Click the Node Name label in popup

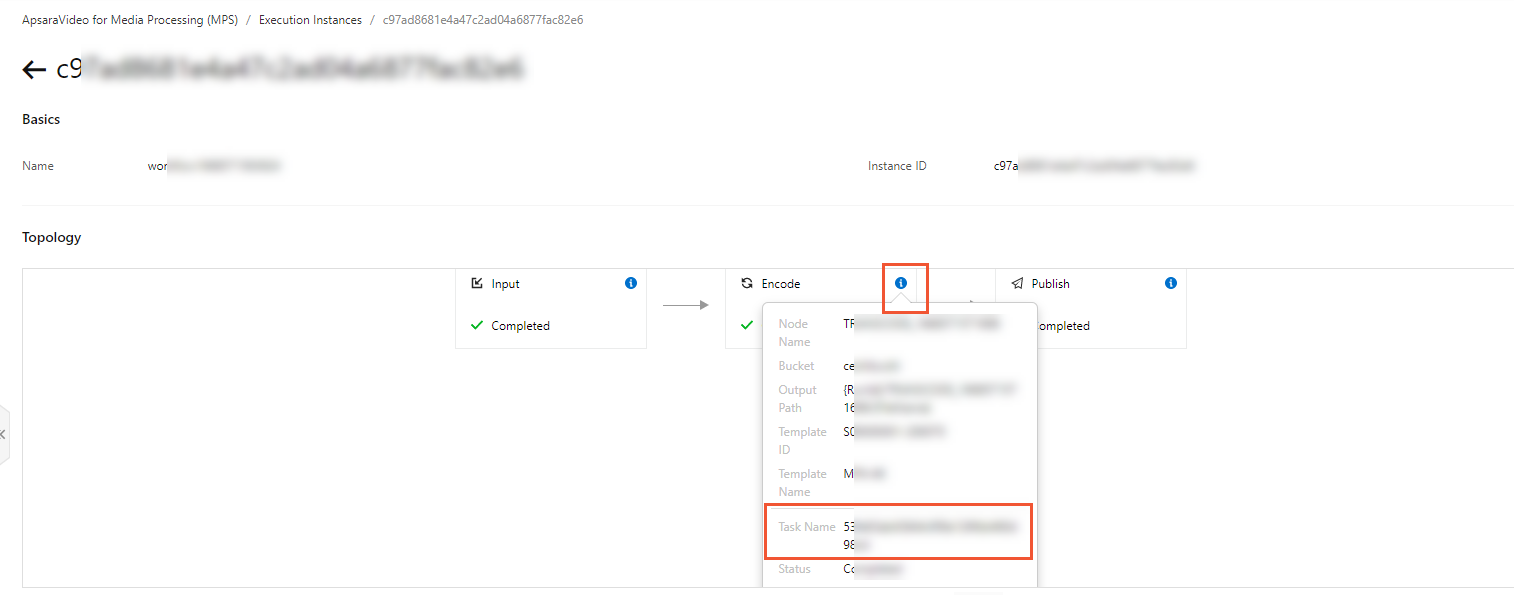(794, 333)
